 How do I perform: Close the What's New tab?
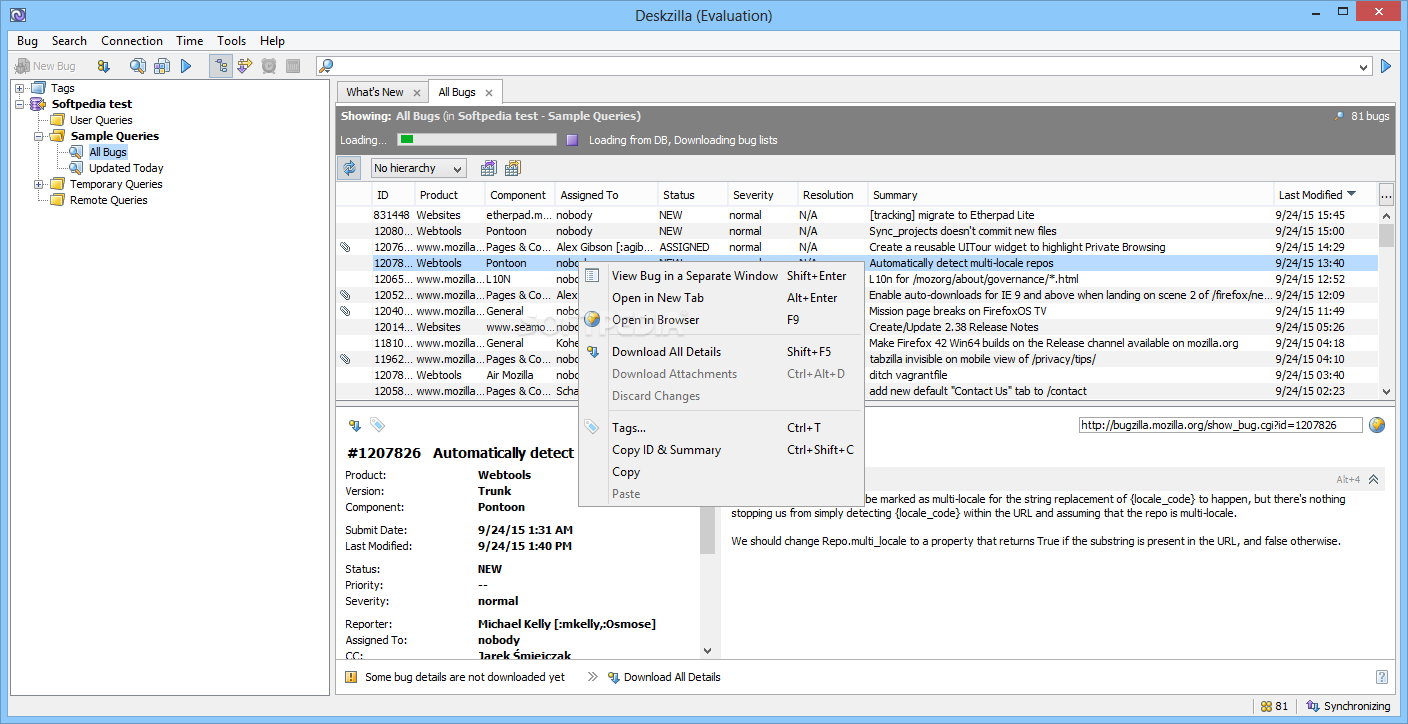coord(417,93)
